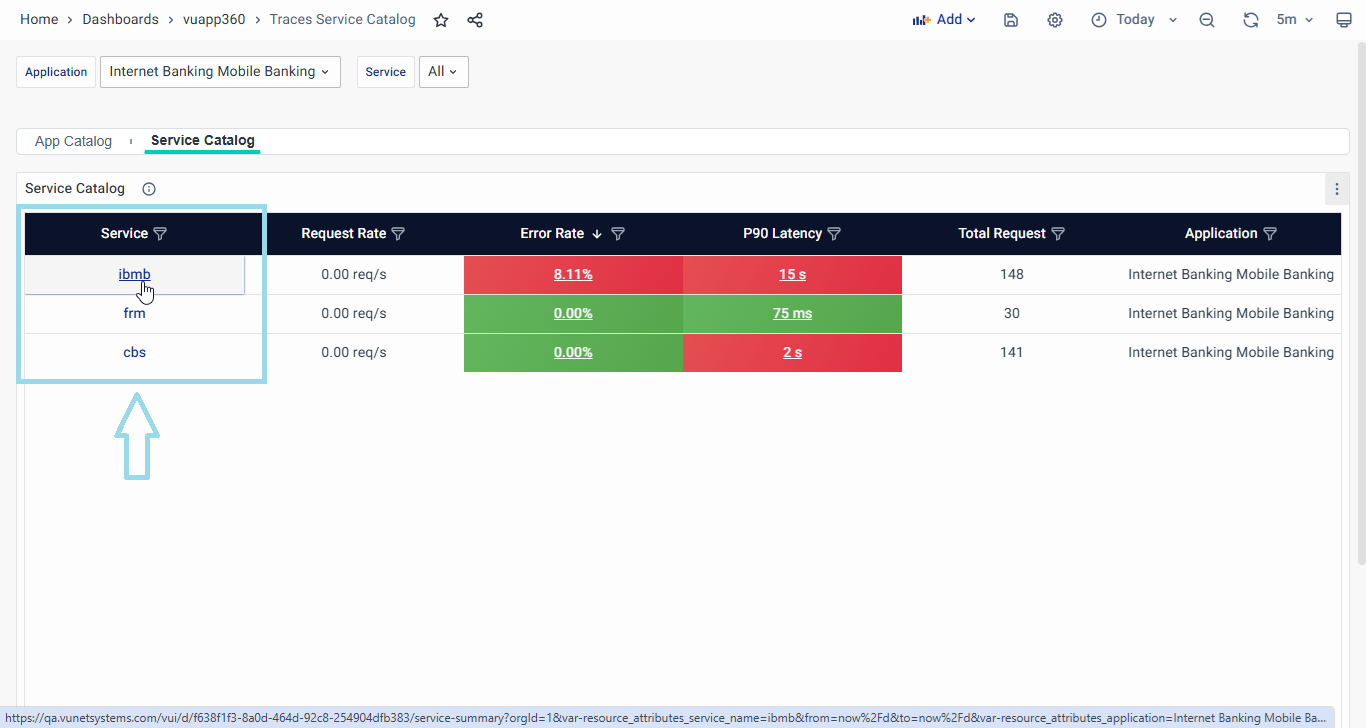Filter the P90 Latency column
Screen dimensions: 1366x728
pyautogui.click(x=834, y=234)
